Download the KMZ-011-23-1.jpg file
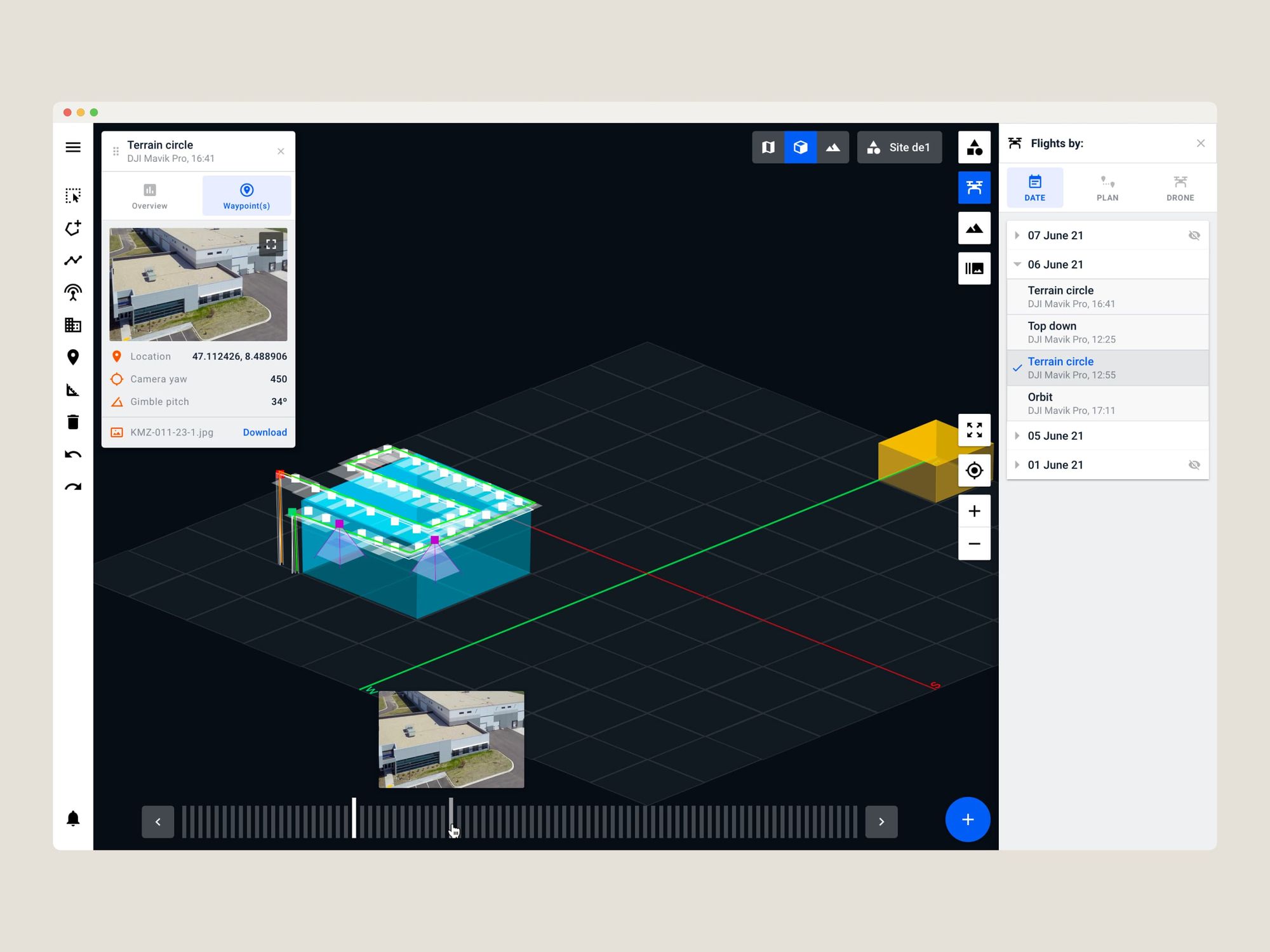1270x952 pixels. tap(265, 432)
